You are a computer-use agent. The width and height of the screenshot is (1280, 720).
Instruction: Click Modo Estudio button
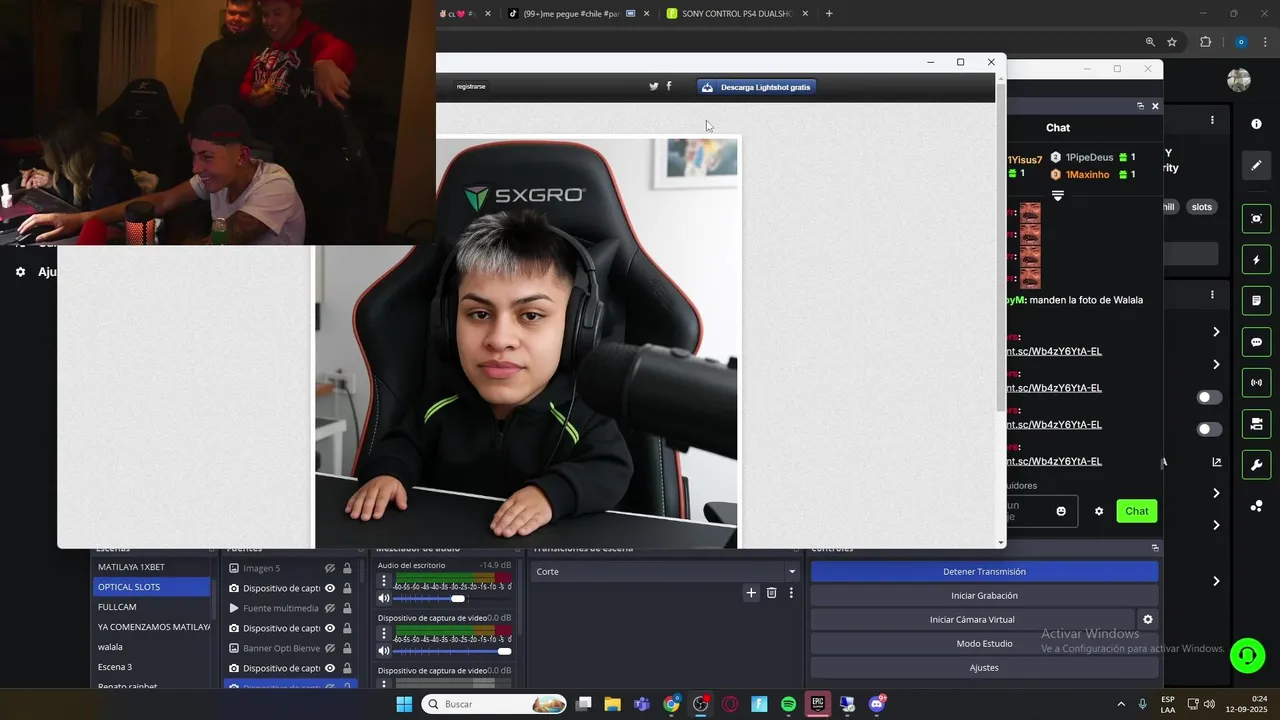tap(984, 644)
